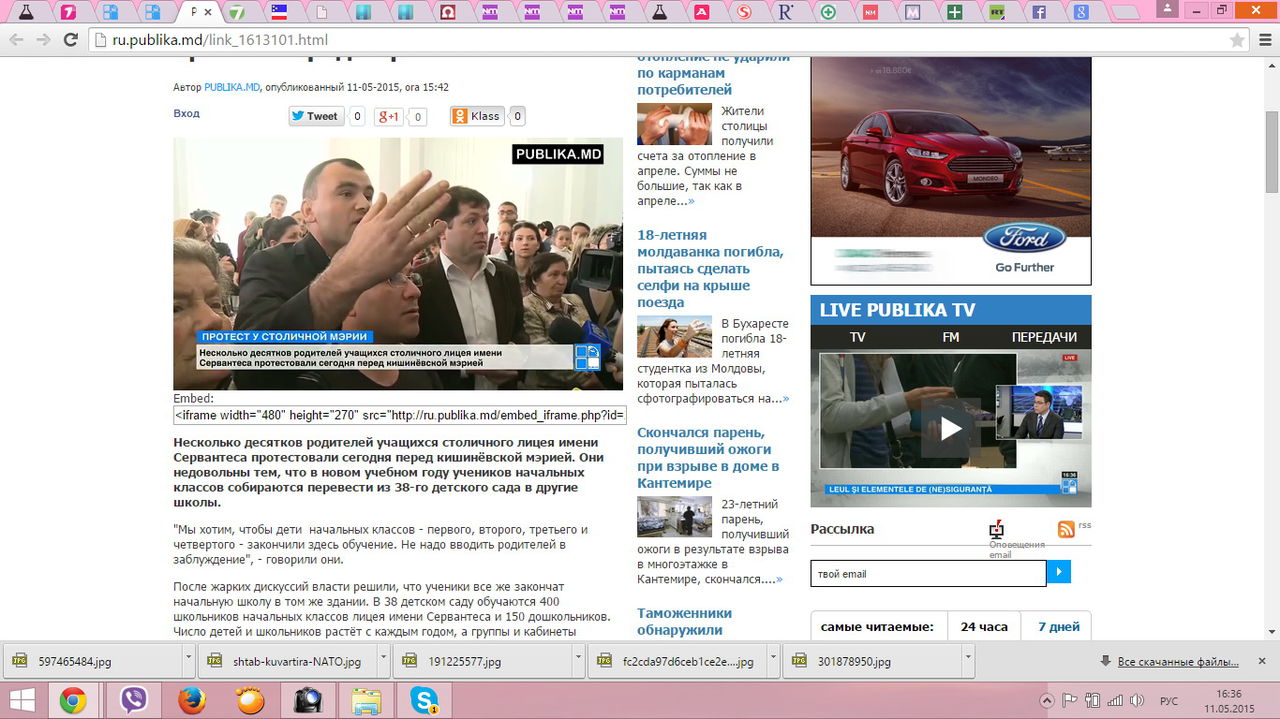Switch to the tab with green plus icon
This screenshot has height=719, width=1280.
click(x=828, y=13)
